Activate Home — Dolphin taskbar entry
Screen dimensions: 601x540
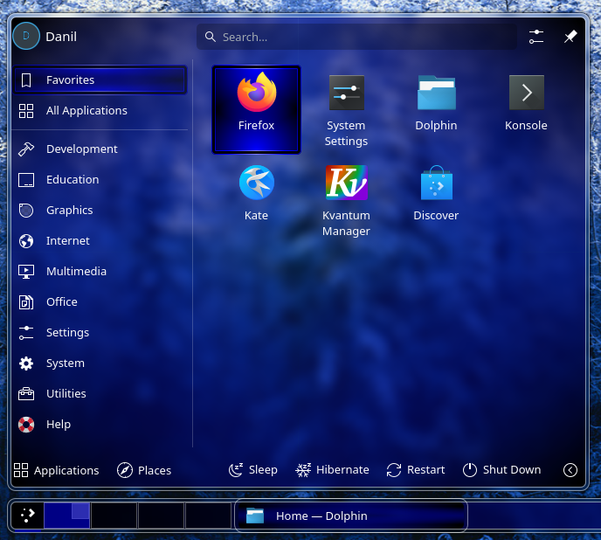351,516
